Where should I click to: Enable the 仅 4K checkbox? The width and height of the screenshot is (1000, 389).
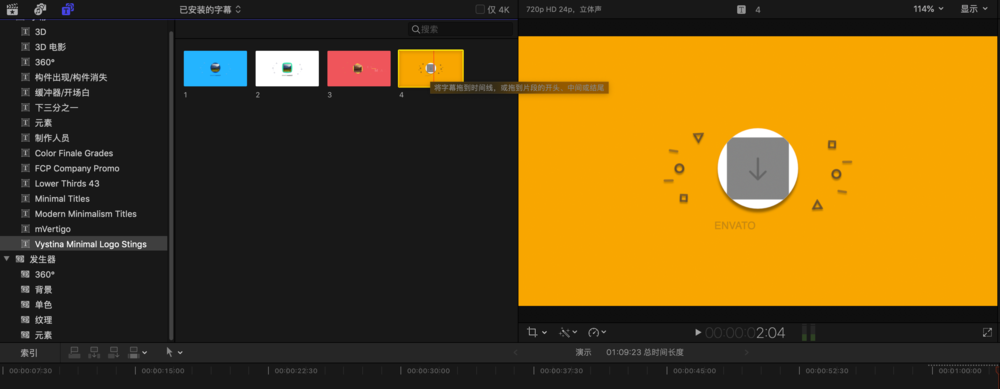tap(480, 10)
